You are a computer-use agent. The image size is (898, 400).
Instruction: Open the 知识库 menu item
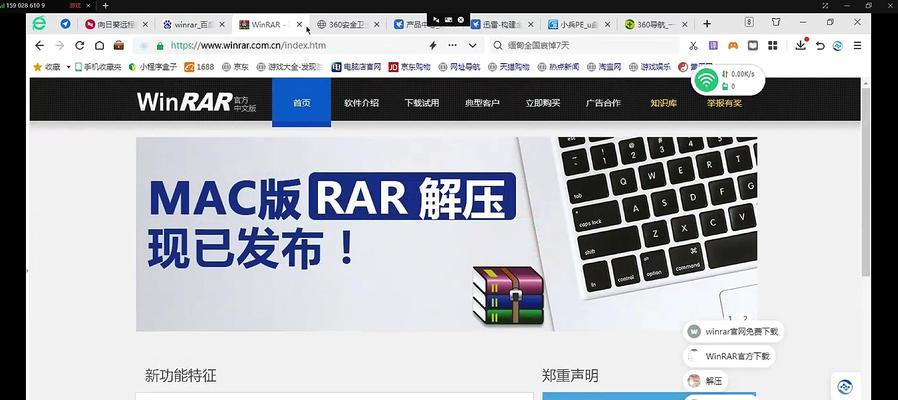coord(664,103)
